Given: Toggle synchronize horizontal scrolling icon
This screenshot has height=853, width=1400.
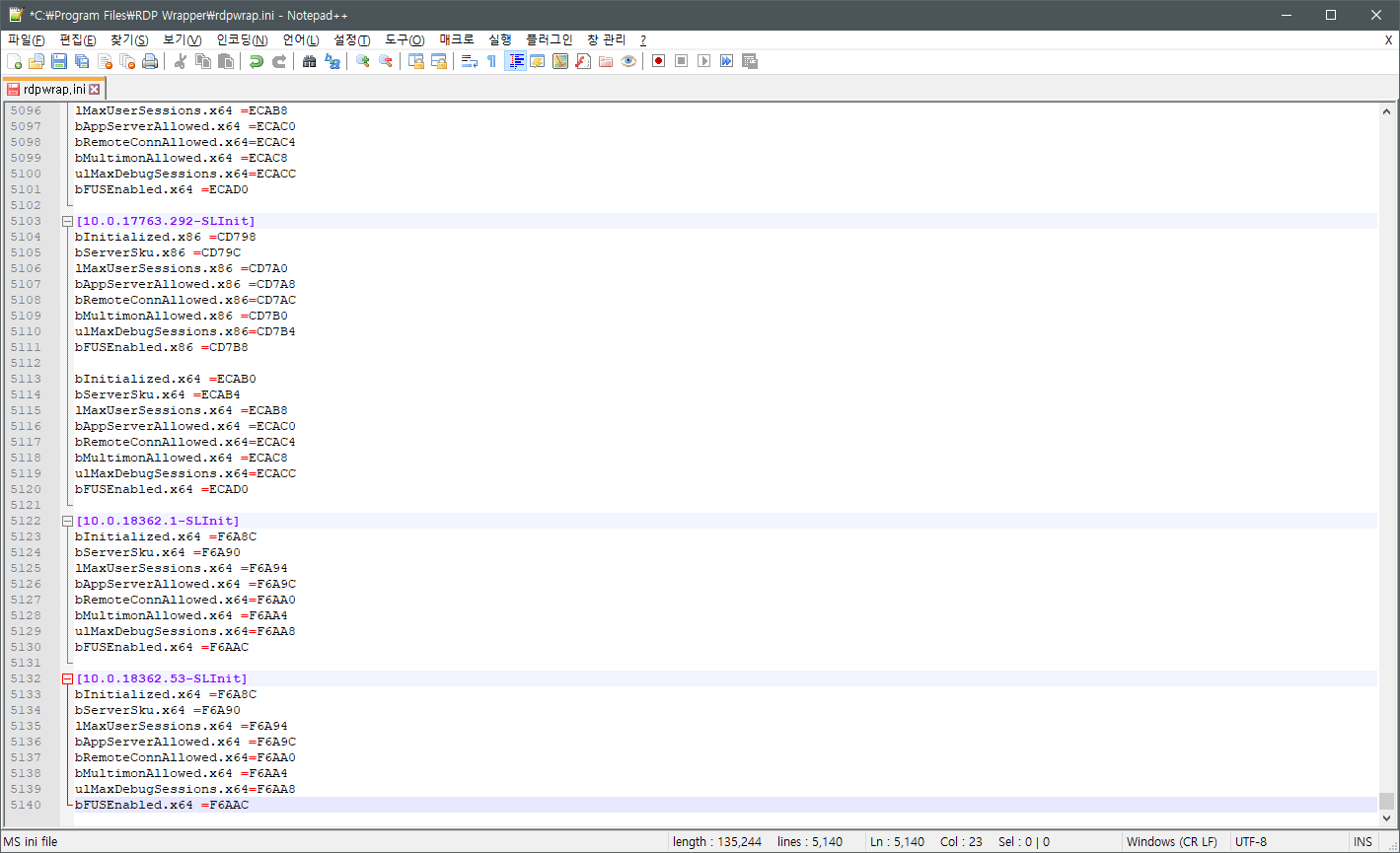Looking at the screenshot, I should tap(439, 61).
